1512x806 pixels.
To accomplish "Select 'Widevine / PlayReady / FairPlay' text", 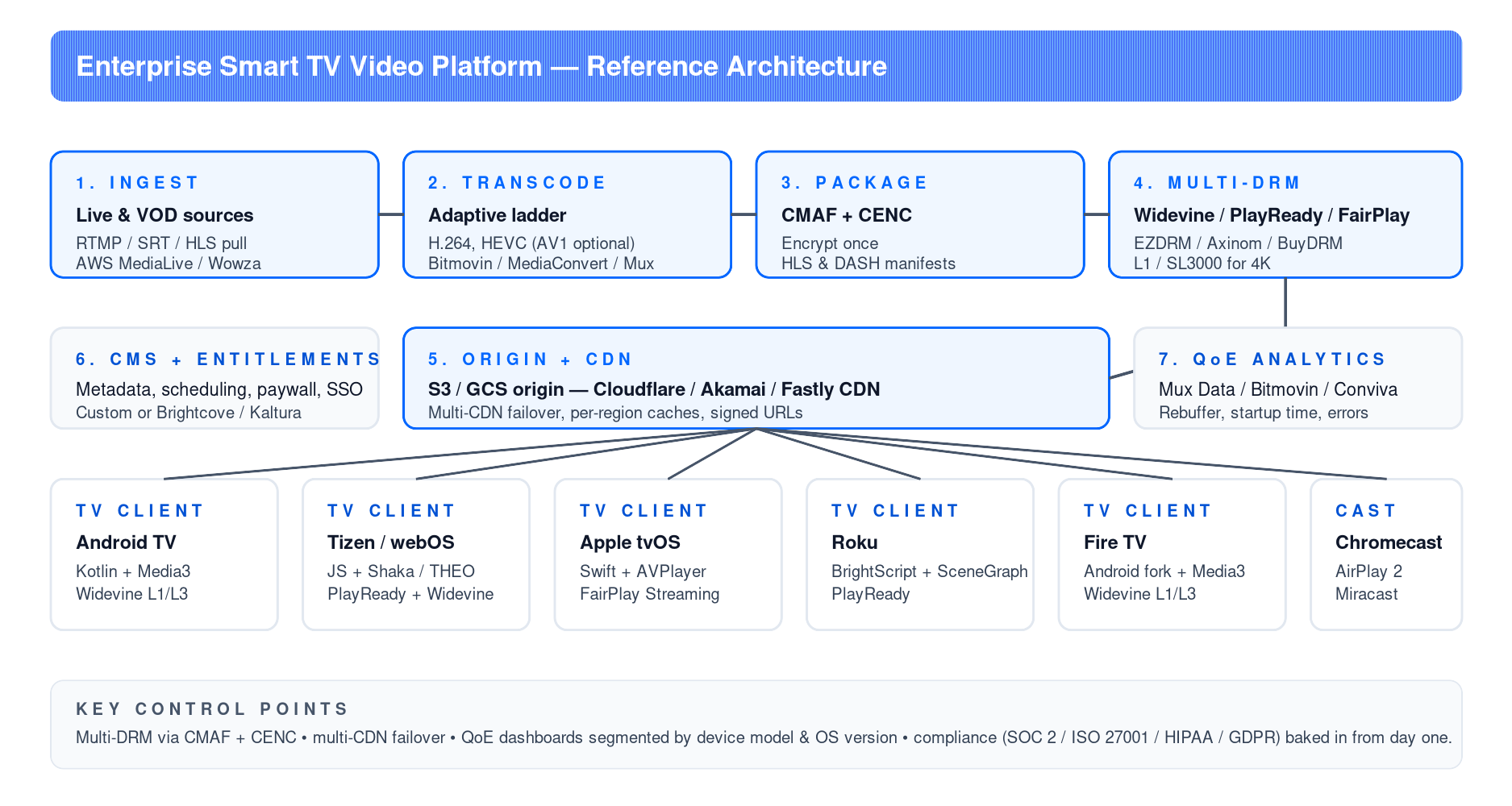I will (1272, 215).
